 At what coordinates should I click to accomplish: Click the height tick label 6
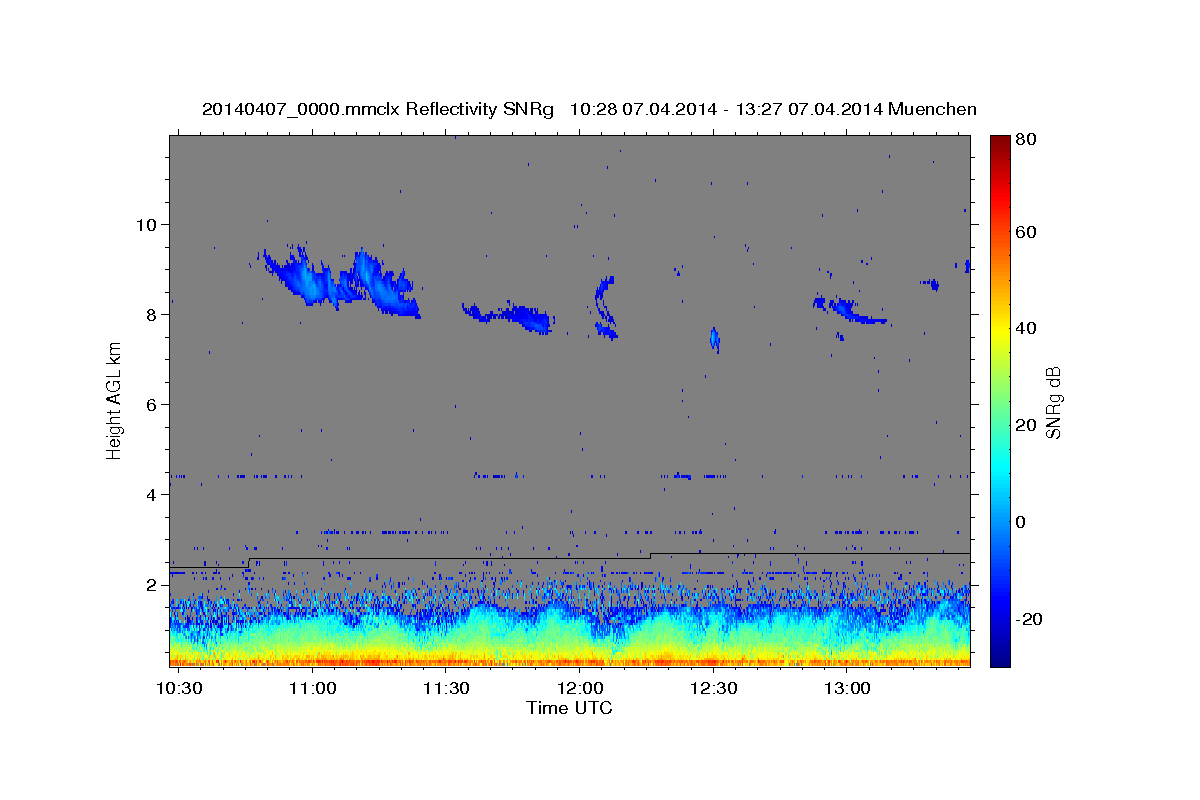coord(153,404)
